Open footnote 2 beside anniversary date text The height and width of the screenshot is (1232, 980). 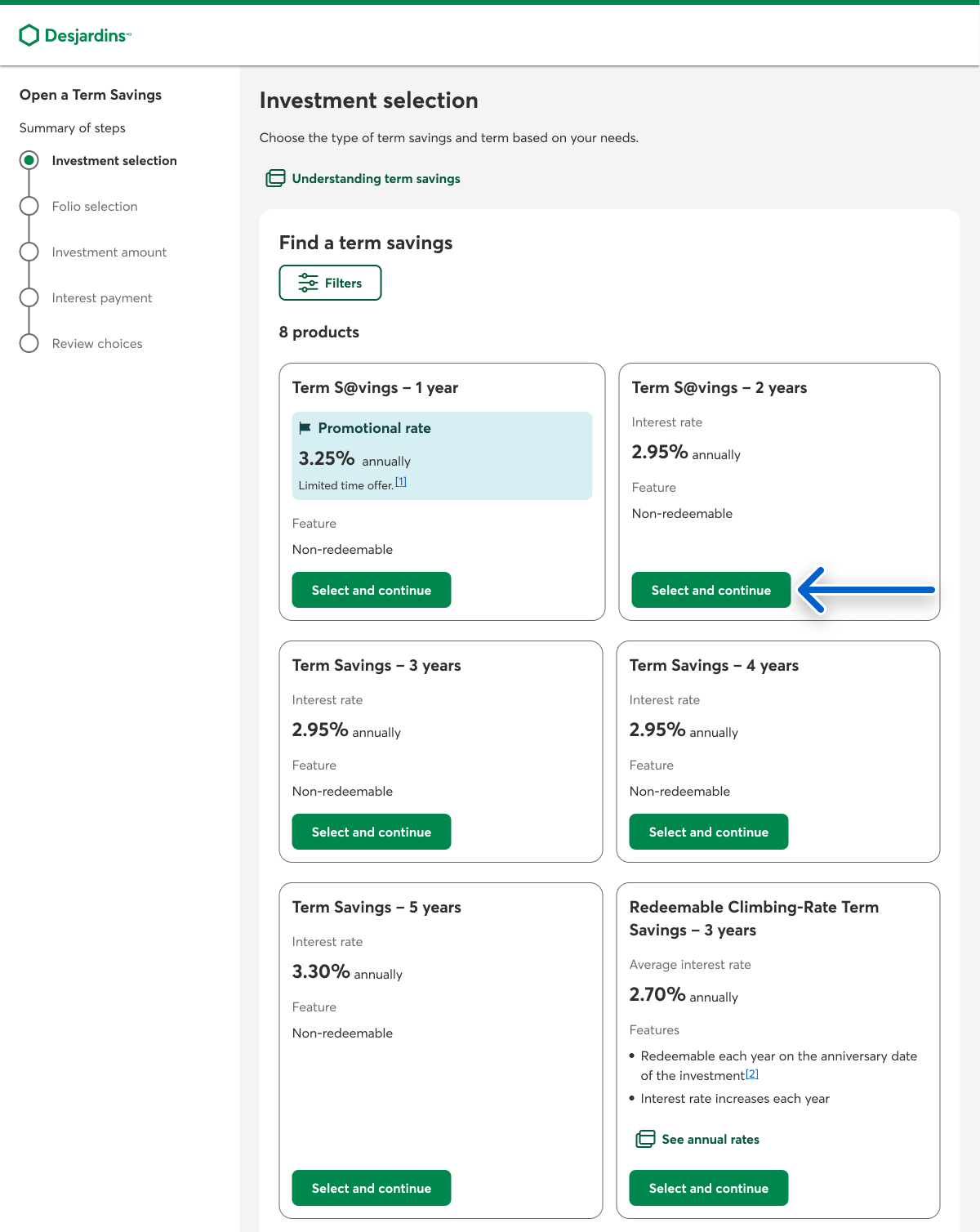pos(752,1074)
